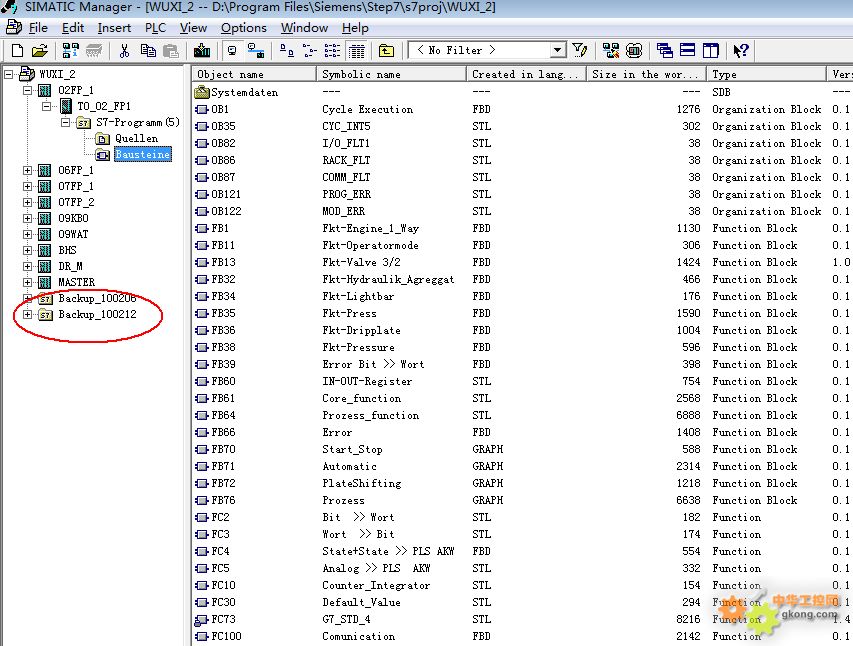Click the Up One Level folder icon
The image size is (853, 646).
[x=386, y=51]
